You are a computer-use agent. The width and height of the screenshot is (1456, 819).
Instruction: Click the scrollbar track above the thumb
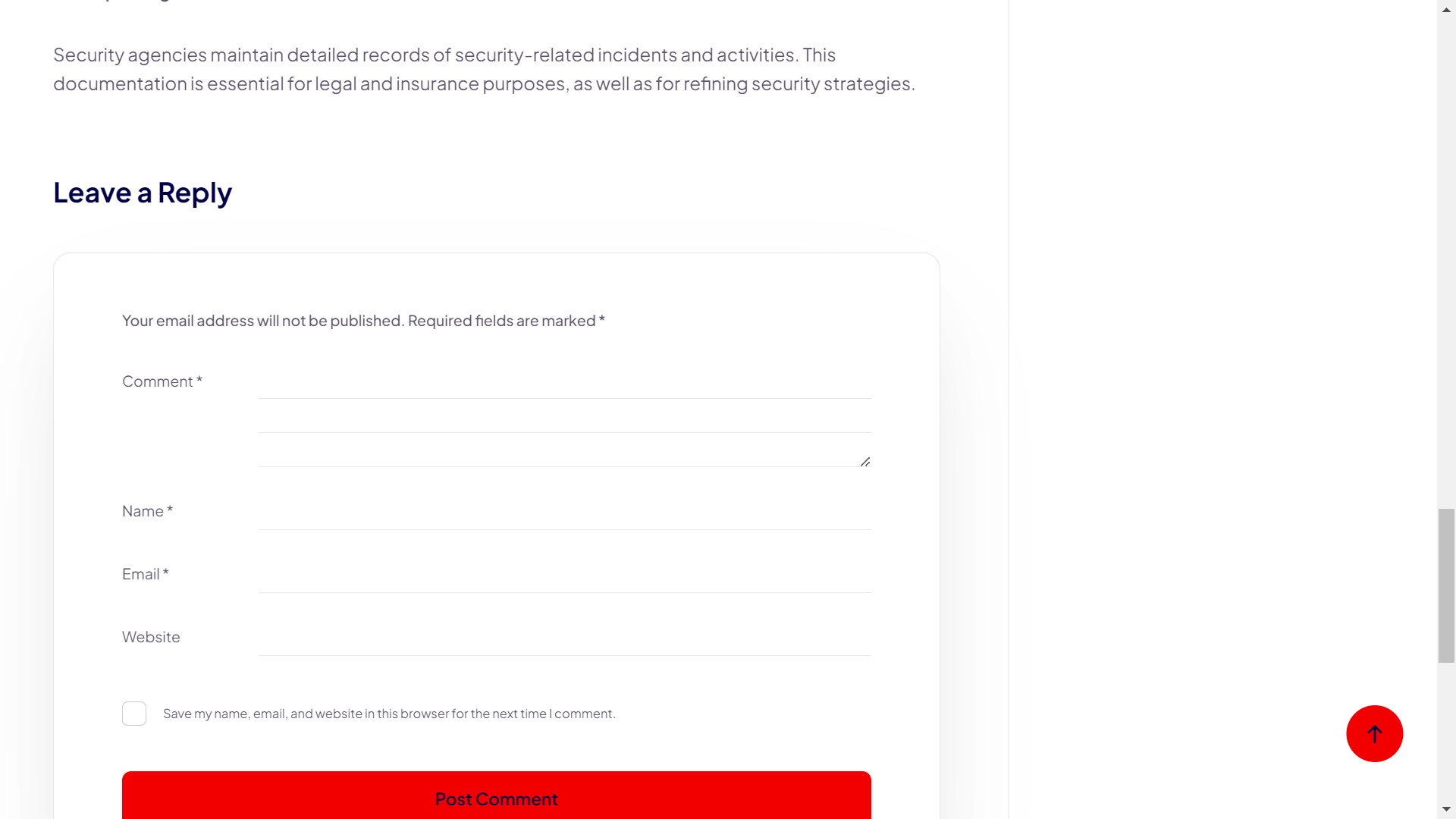point(1446,258)
